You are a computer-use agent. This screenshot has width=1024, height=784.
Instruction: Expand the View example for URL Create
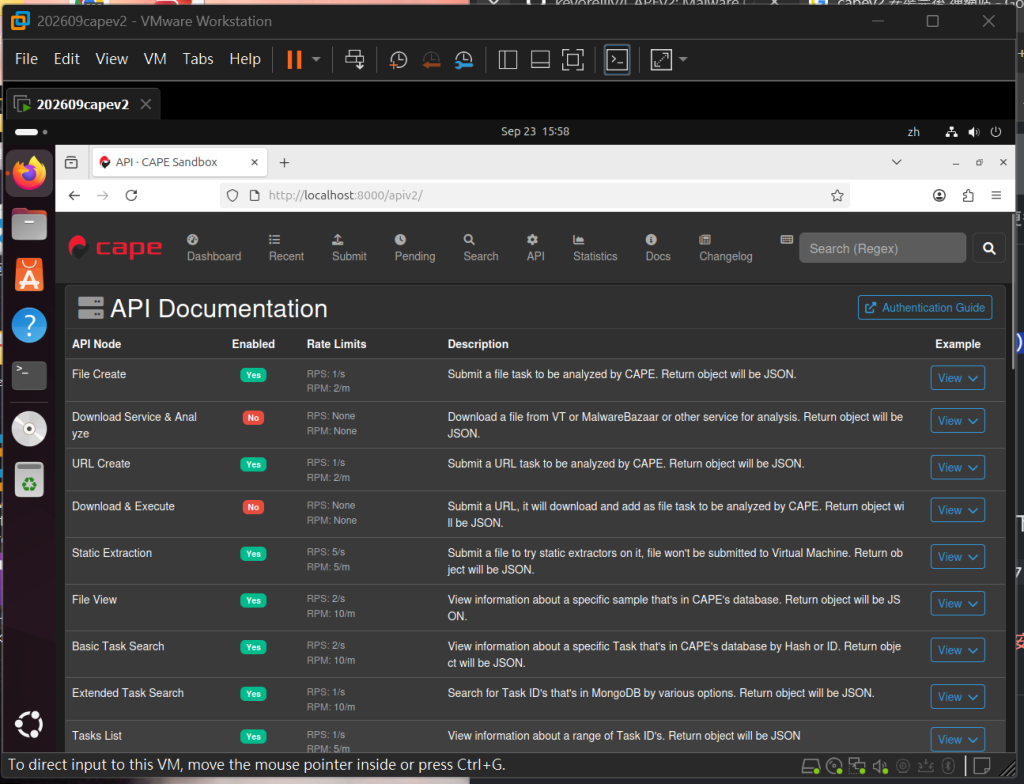957,468
